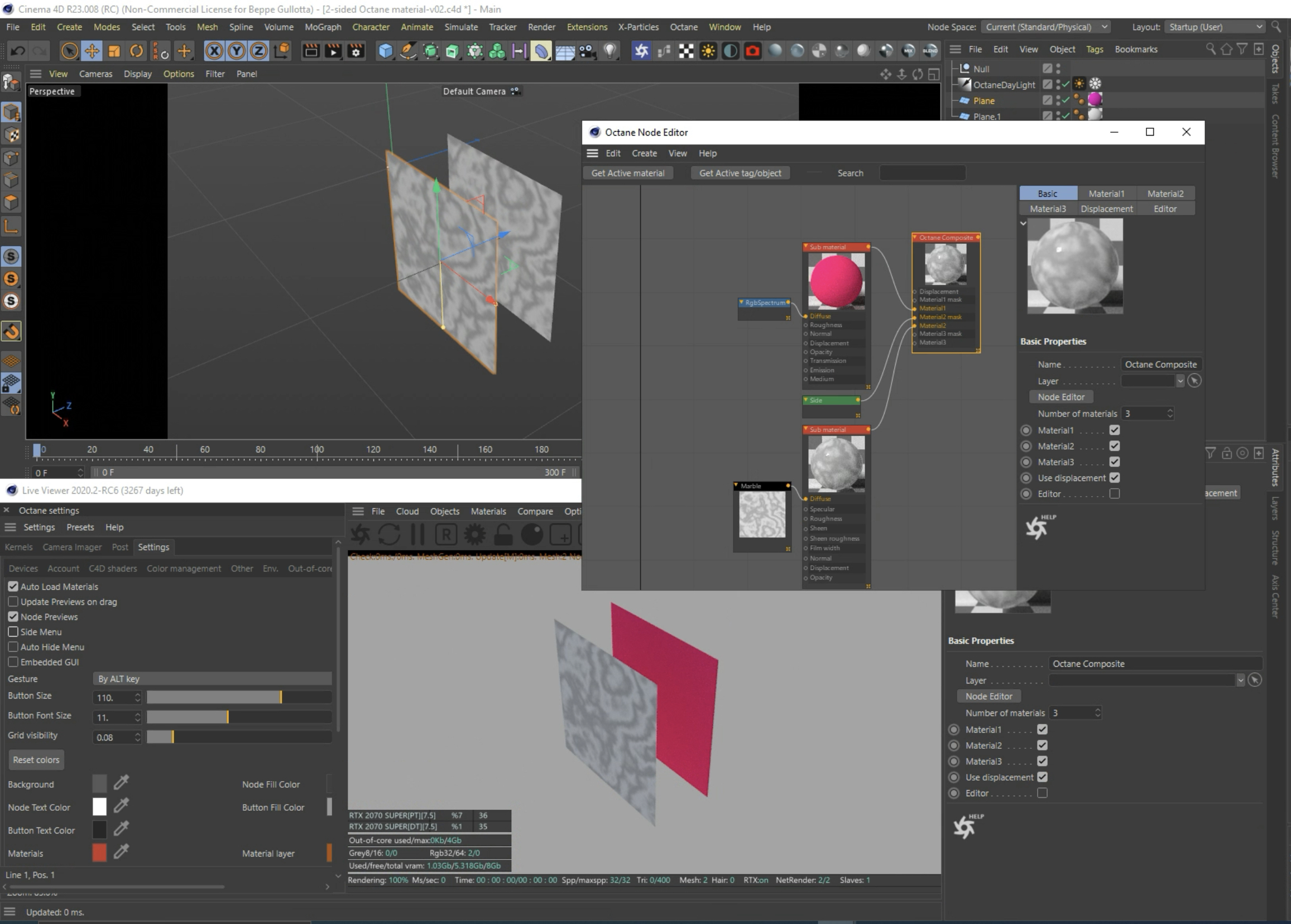Open the Layout Startup dropdown
This screenshot has height=924, width=1291.
tap(1214, 27)
